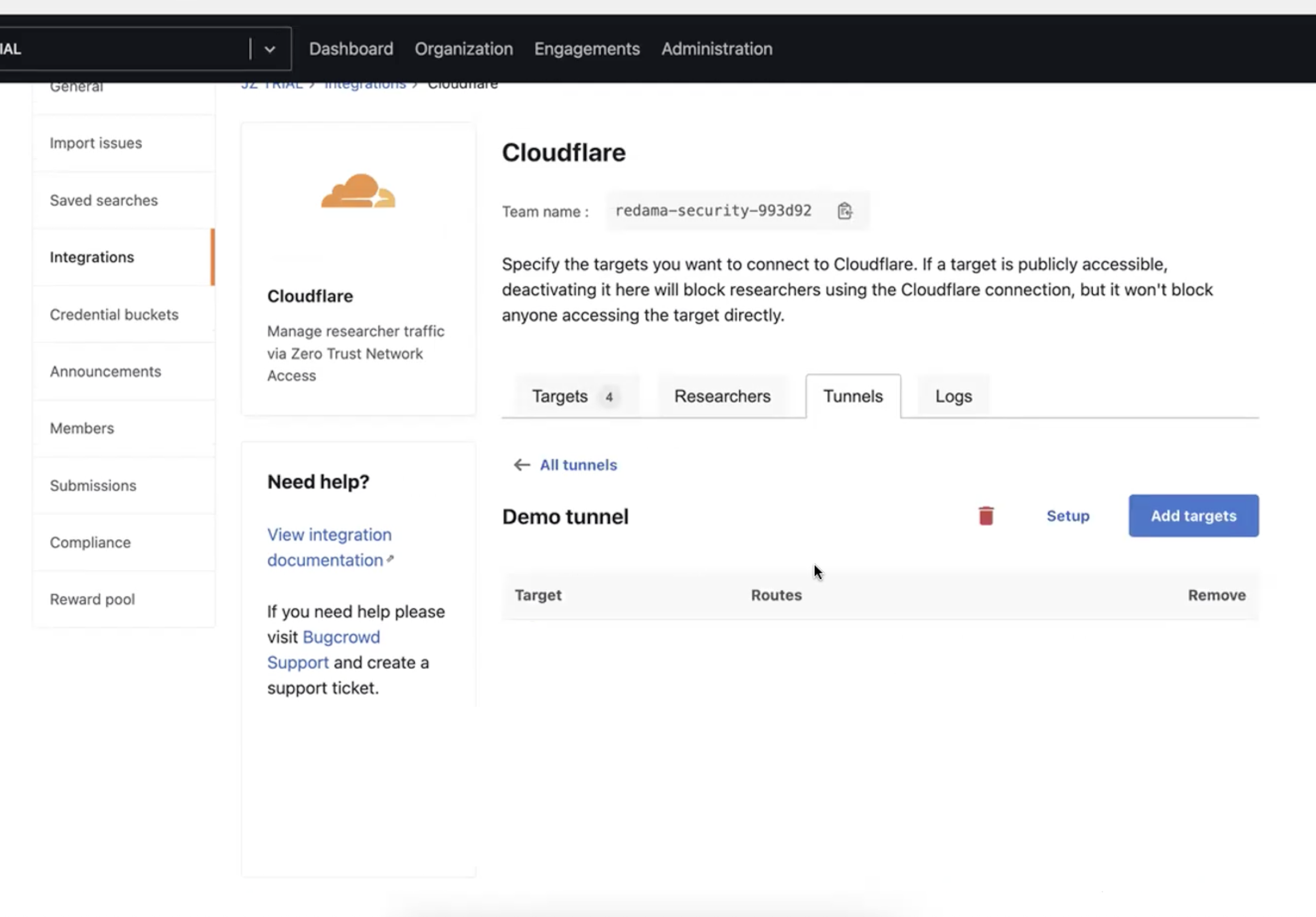Screen dimensions: 1316x917
Task: Click the Team name label
Action: (x=545, y=211)
